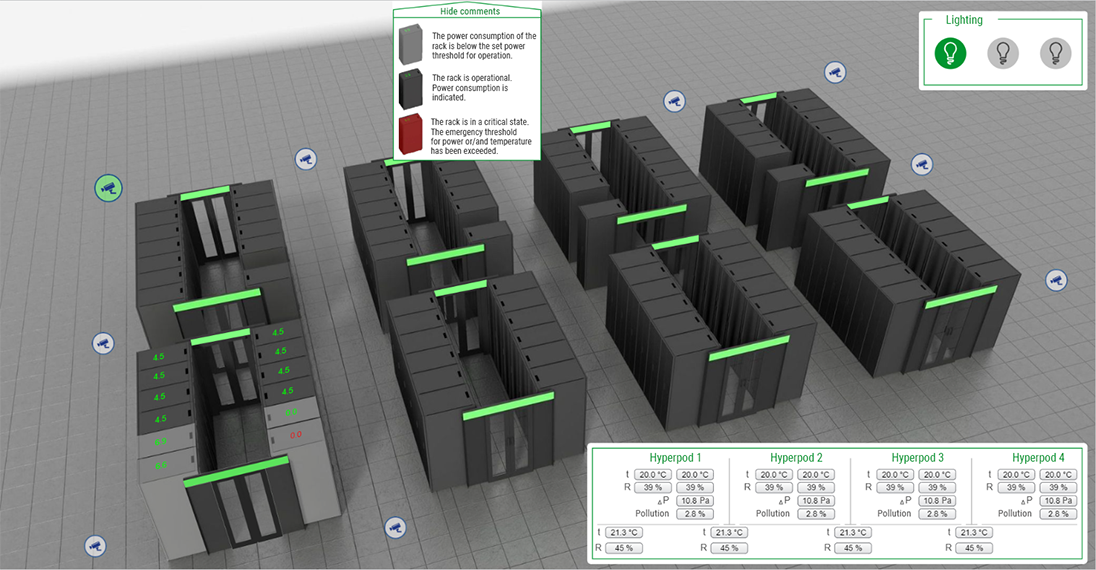Switch to the middle lighting bulb mode
The width and height of the screenshot is (1096, 570).
[1003, 53]
